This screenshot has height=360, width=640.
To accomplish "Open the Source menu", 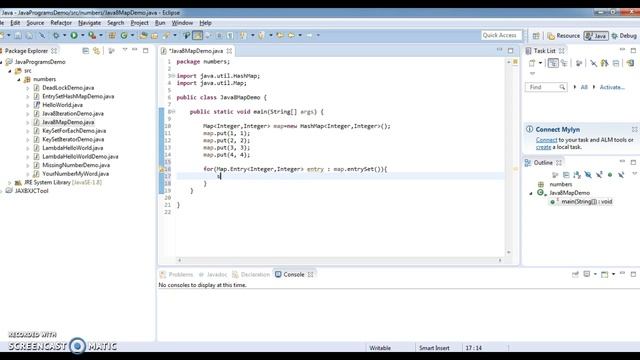I will coord(35,23).
